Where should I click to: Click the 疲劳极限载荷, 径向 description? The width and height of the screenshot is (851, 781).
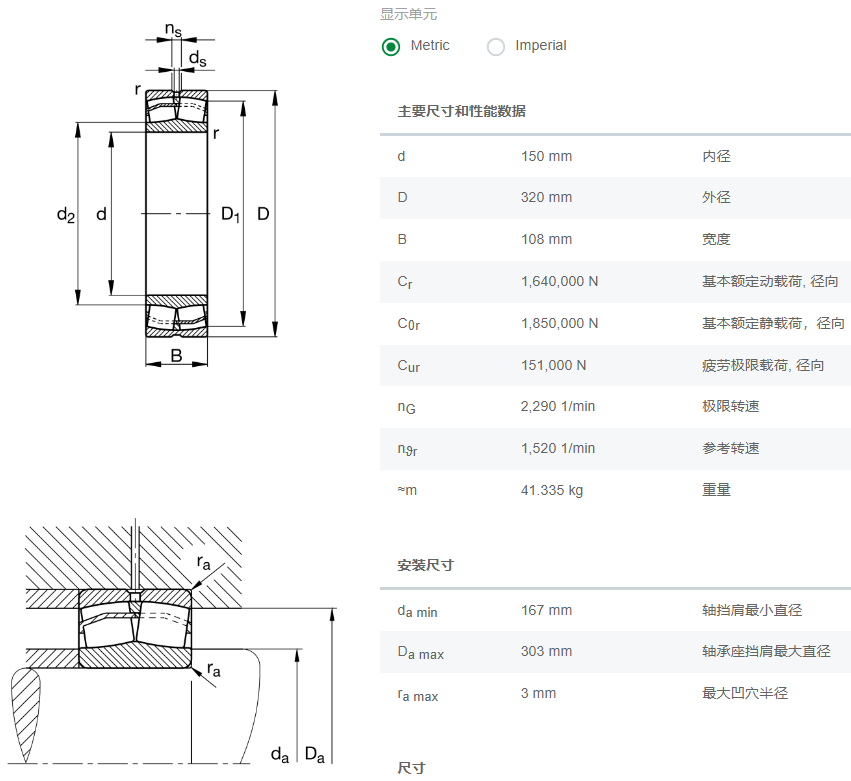click(763, 365)
